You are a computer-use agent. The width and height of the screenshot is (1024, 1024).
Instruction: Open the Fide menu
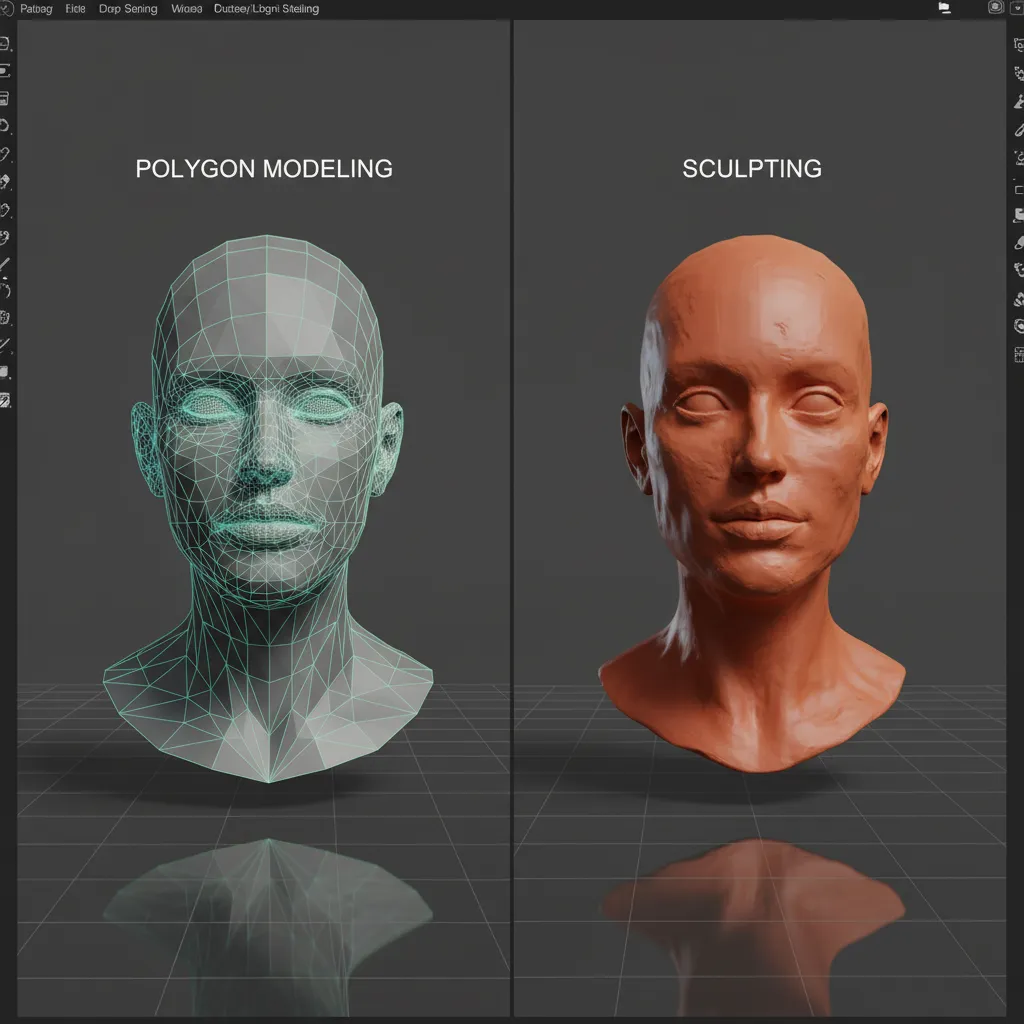(x=76, y=9)
